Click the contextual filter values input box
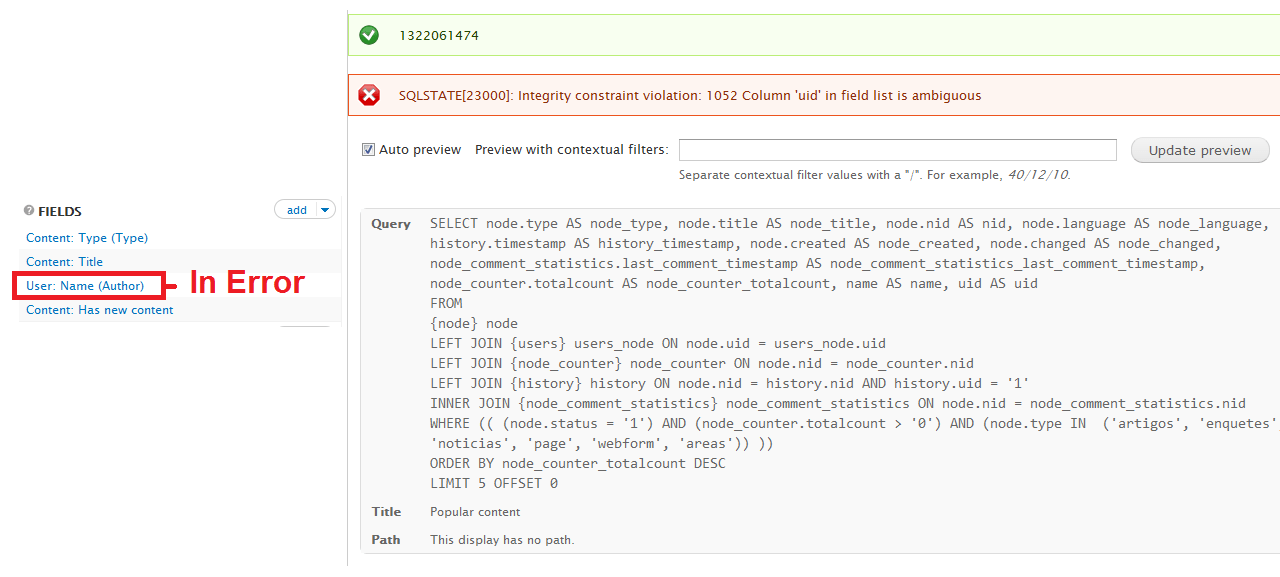This screenshot has height=577, width=1280. coord(897,149)
